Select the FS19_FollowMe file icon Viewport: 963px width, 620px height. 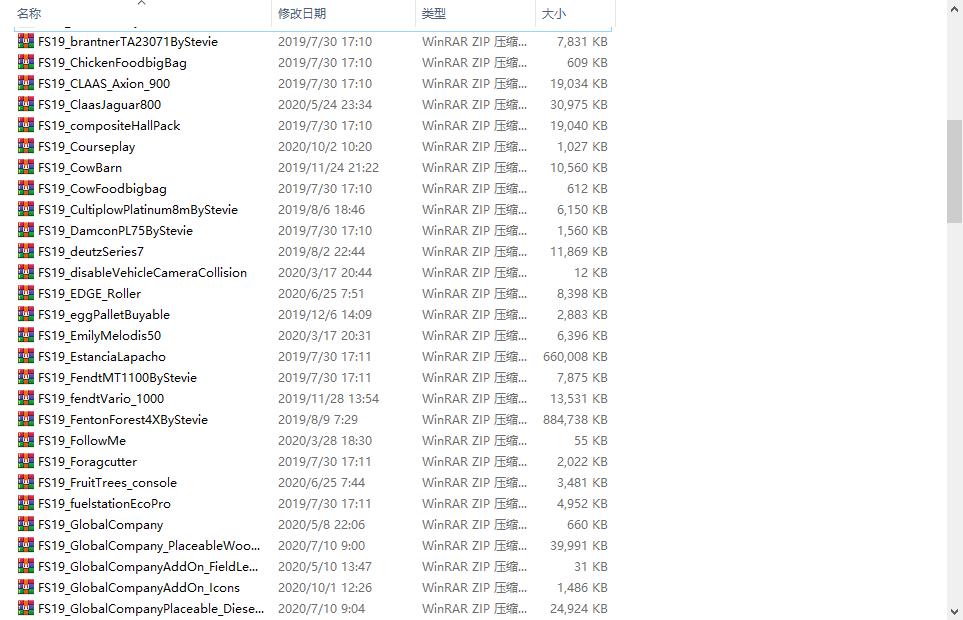click(x=25, y=441)
